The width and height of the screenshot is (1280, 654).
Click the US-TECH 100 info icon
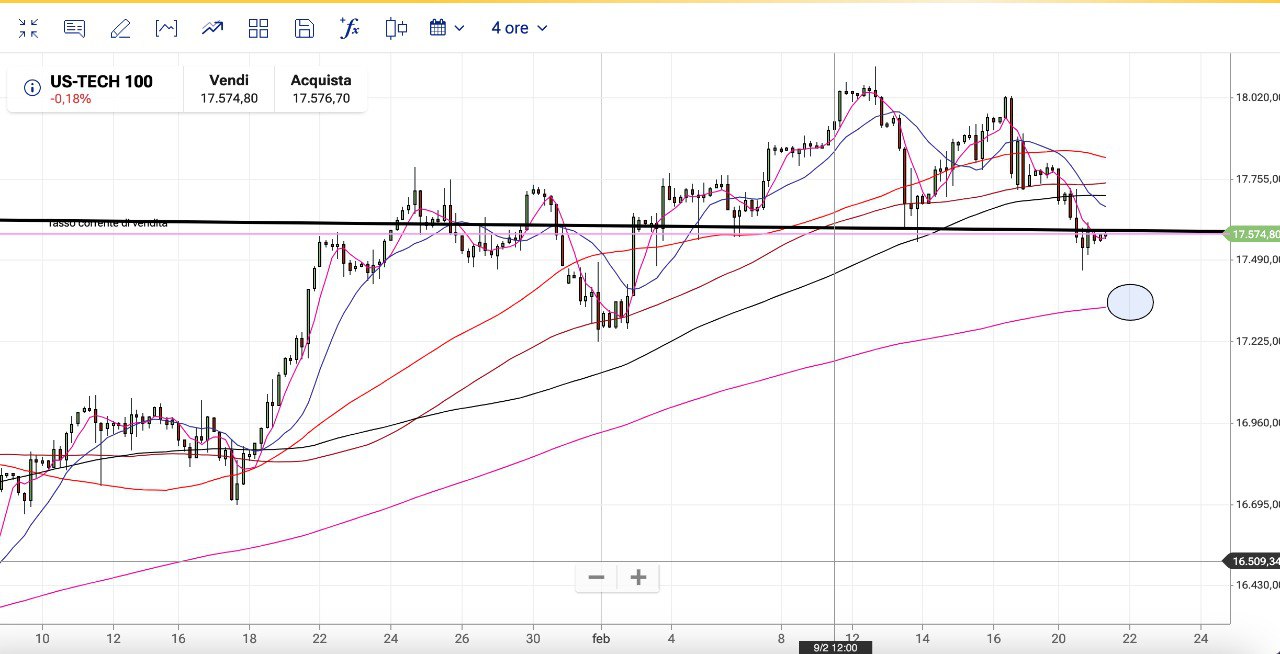(32, 89)
